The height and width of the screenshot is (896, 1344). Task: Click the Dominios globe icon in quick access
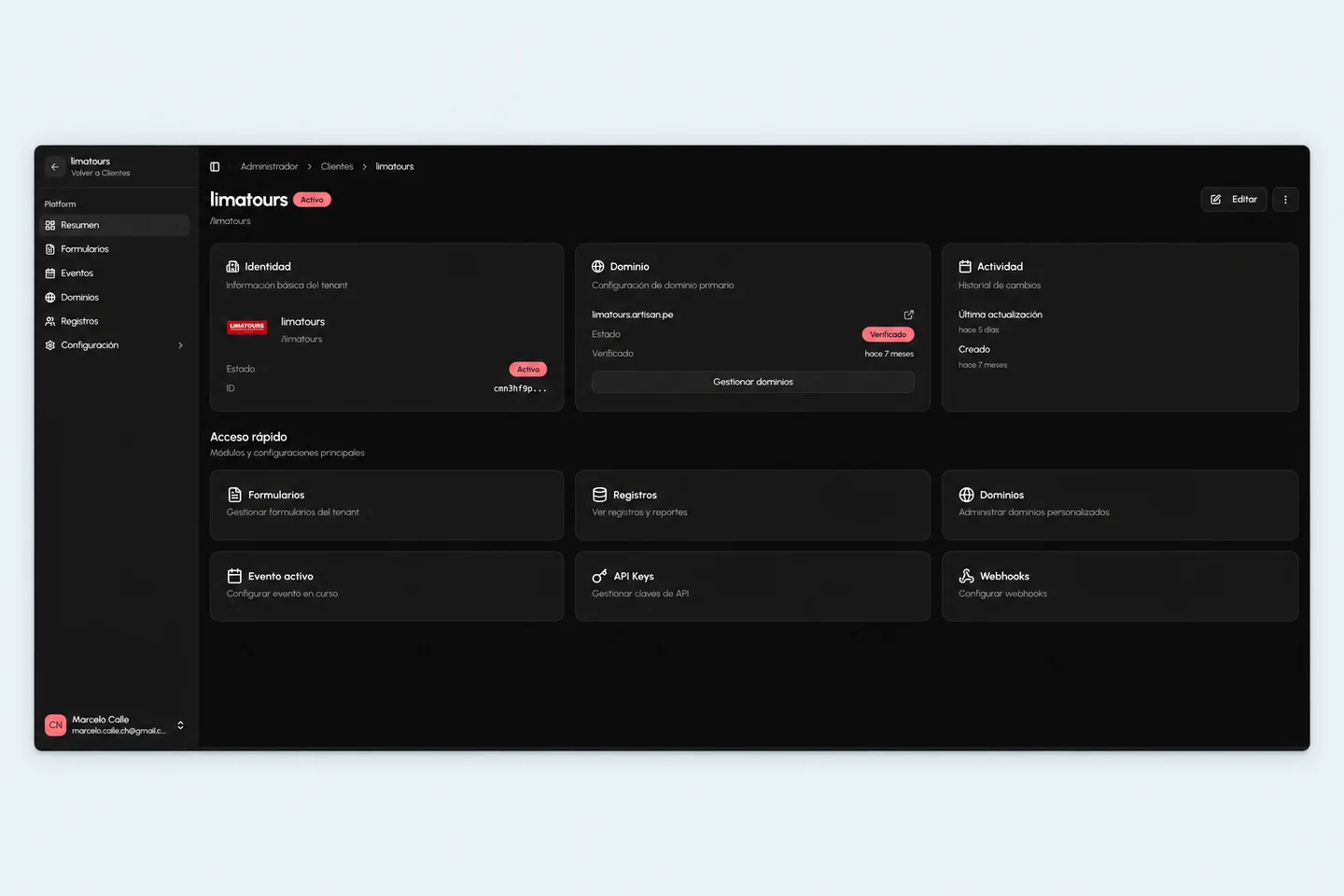(966, 495)
